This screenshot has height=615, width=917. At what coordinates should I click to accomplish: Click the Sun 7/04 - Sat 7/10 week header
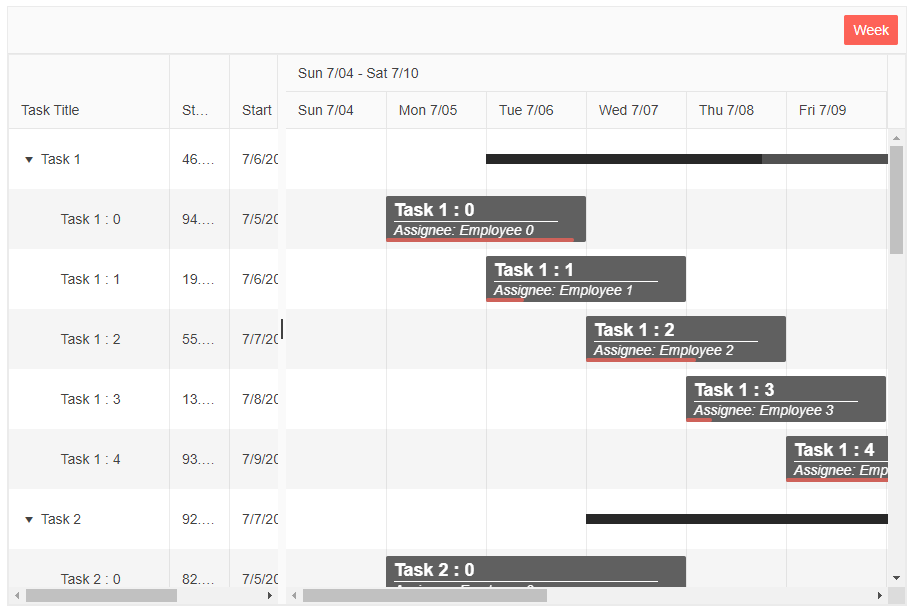click(358, 73)
